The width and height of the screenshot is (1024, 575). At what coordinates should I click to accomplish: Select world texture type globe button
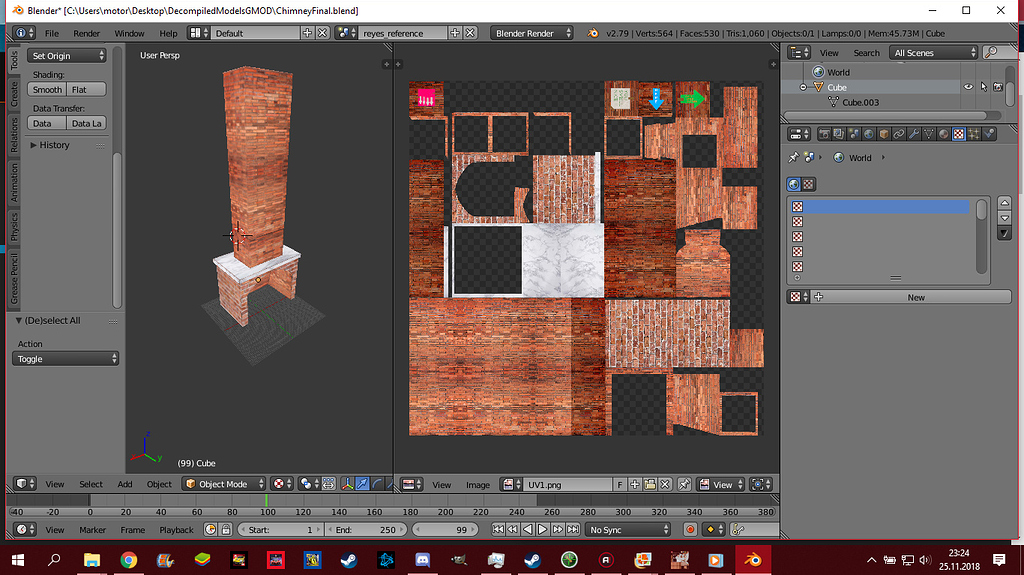pos(793,184)
